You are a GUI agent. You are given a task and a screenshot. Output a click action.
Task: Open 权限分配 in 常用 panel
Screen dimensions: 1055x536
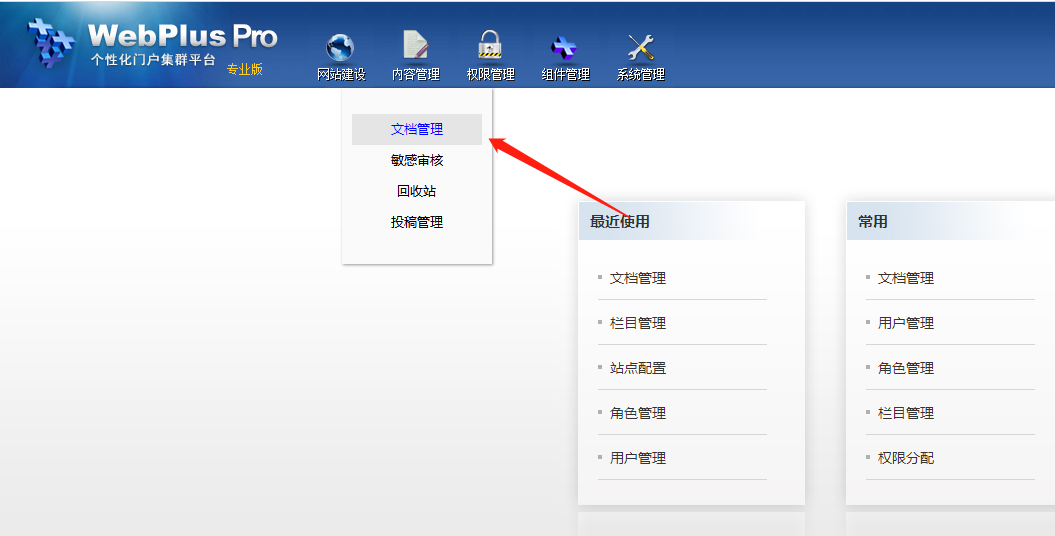coord(906,458)
